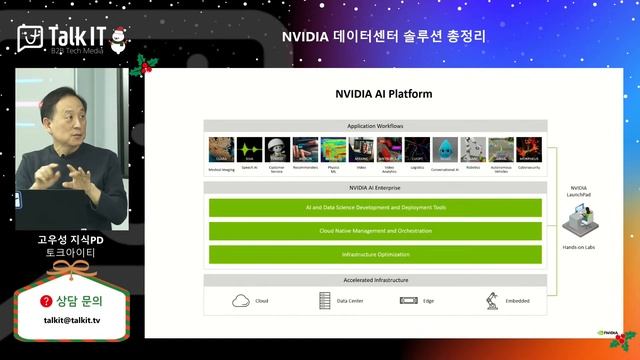Viewport: 640px width, 360px height.
Task: Click the '토크아이티' caption text
Action: 71,253
